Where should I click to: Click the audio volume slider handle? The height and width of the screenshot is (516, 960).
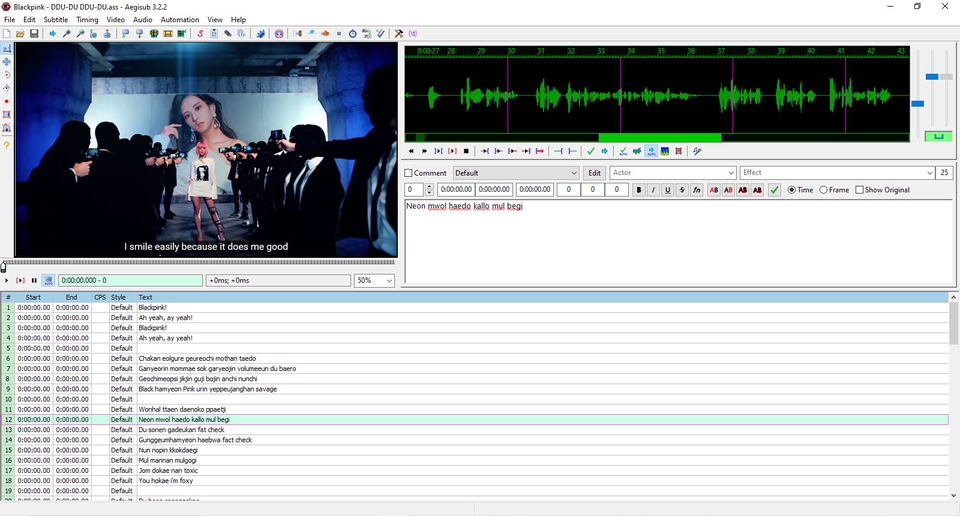(x=947, y=77)
